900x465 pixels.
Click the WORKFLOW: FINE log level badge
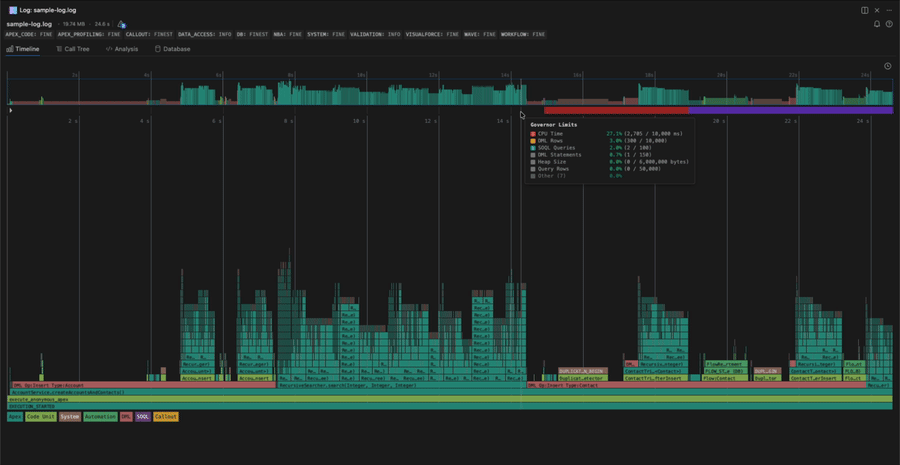[523, 34]
